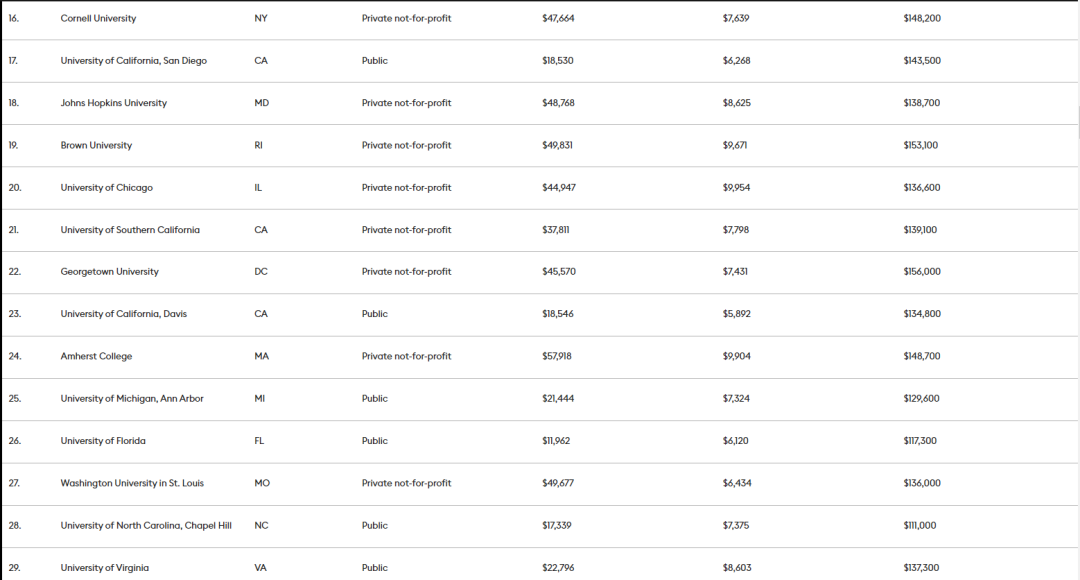Click rank number 20. in table

(14, 187)
